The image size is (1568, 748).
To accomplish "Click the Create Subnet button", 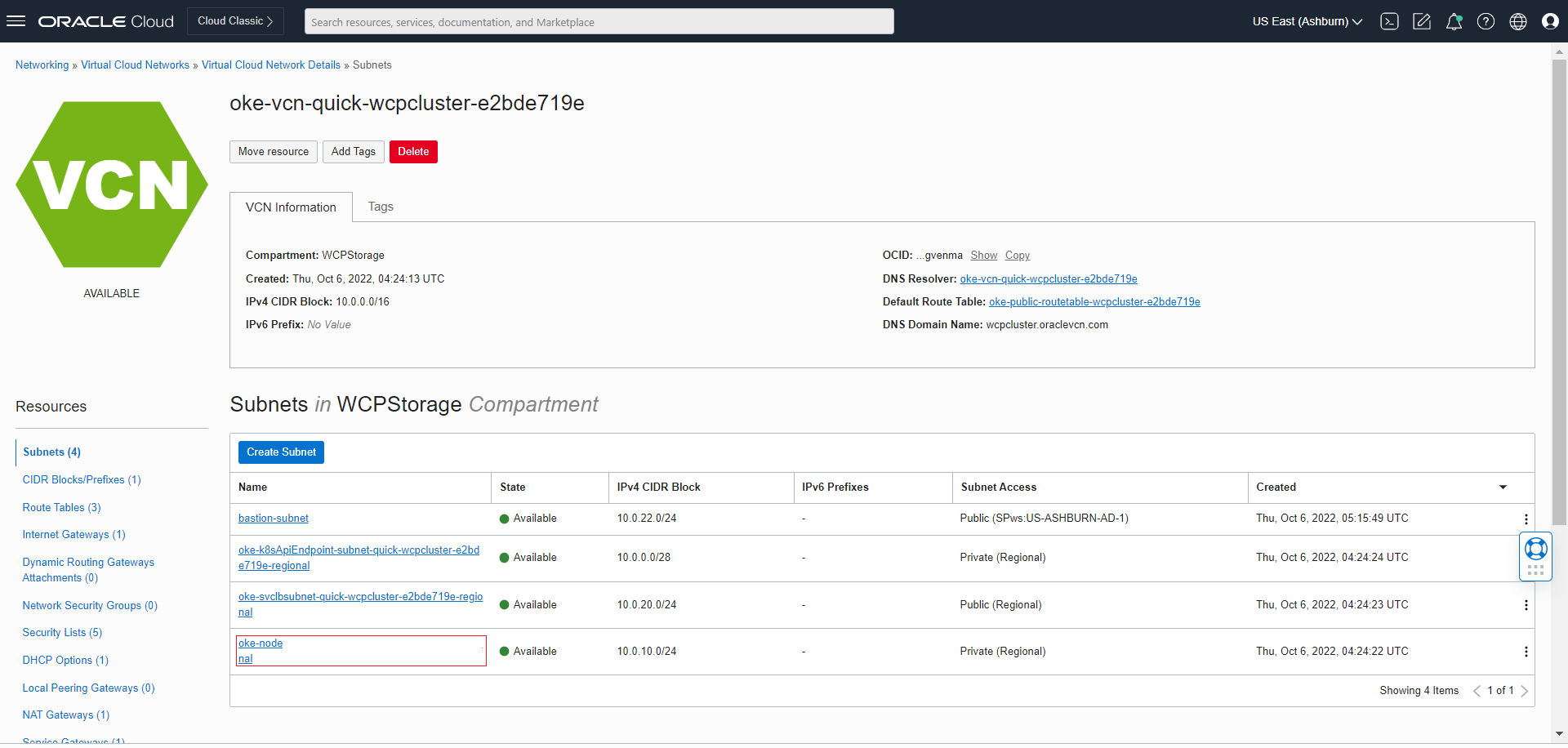I will 281,452.
